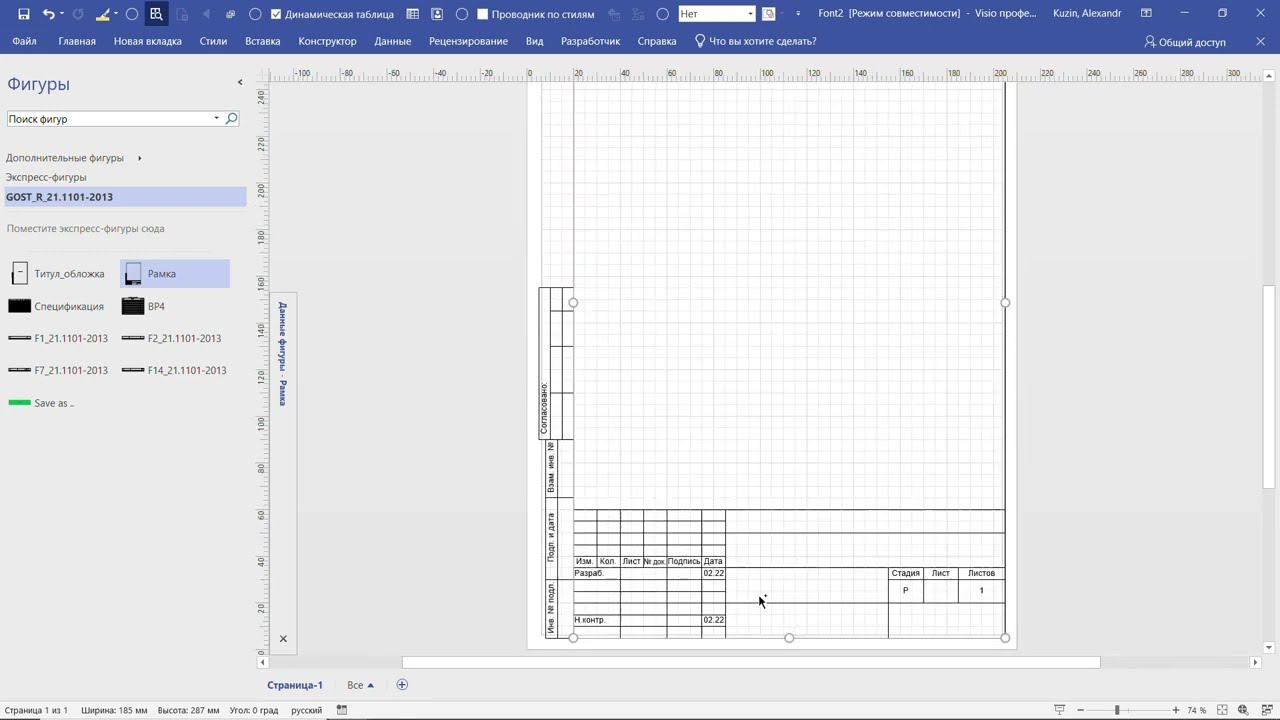Open the quick access toolbar customize arrow
The width and height of the screenshot is (1280, 720).
click(x=798, y=14)
